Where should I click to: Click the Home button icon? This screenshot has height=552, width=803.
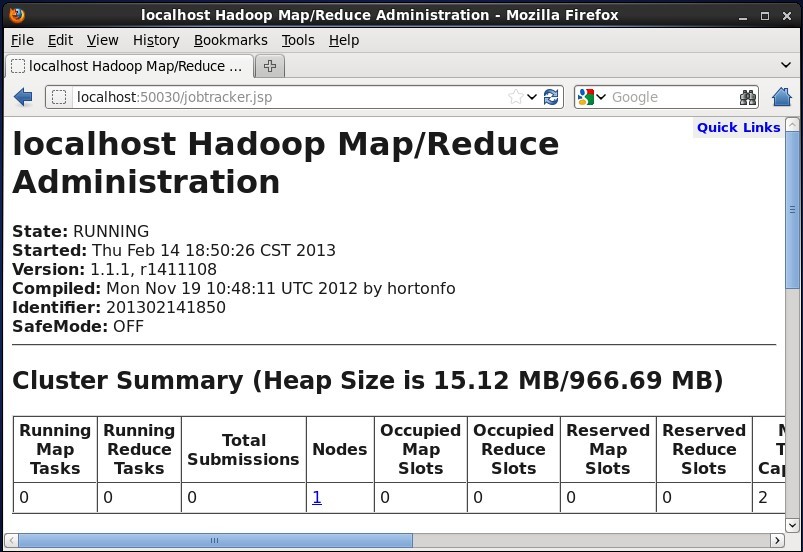pyautogui.click(x=782, y=97)
